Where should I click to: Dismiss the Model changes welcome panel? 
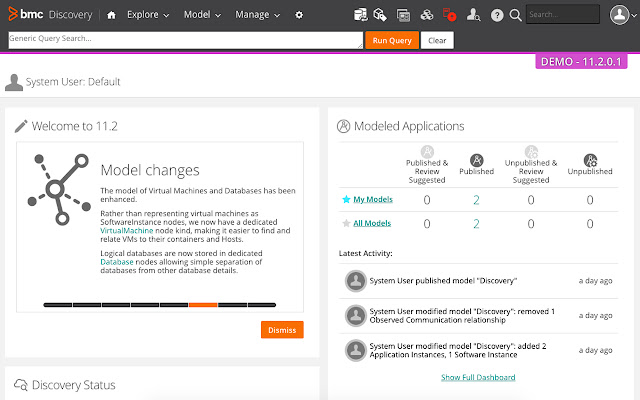(282, 329)
